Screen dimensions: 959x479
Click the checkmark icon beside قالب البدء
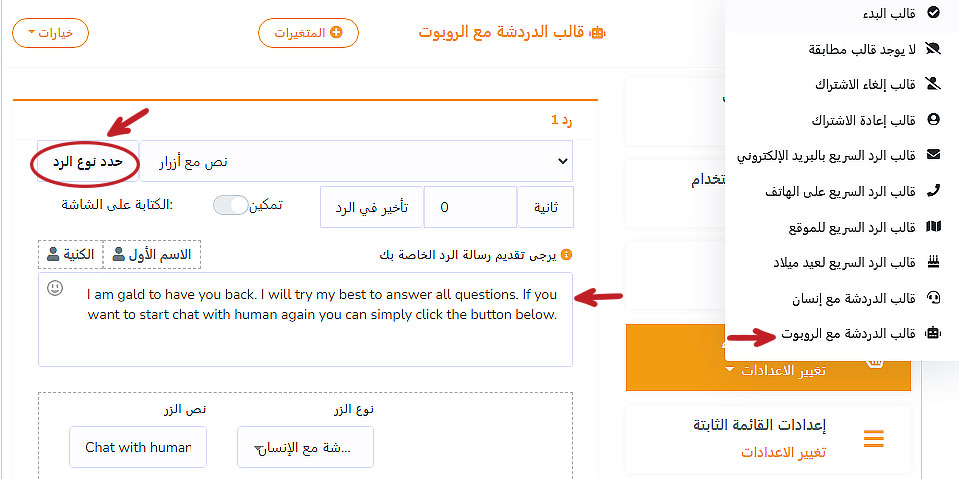(x=934, y=12)
